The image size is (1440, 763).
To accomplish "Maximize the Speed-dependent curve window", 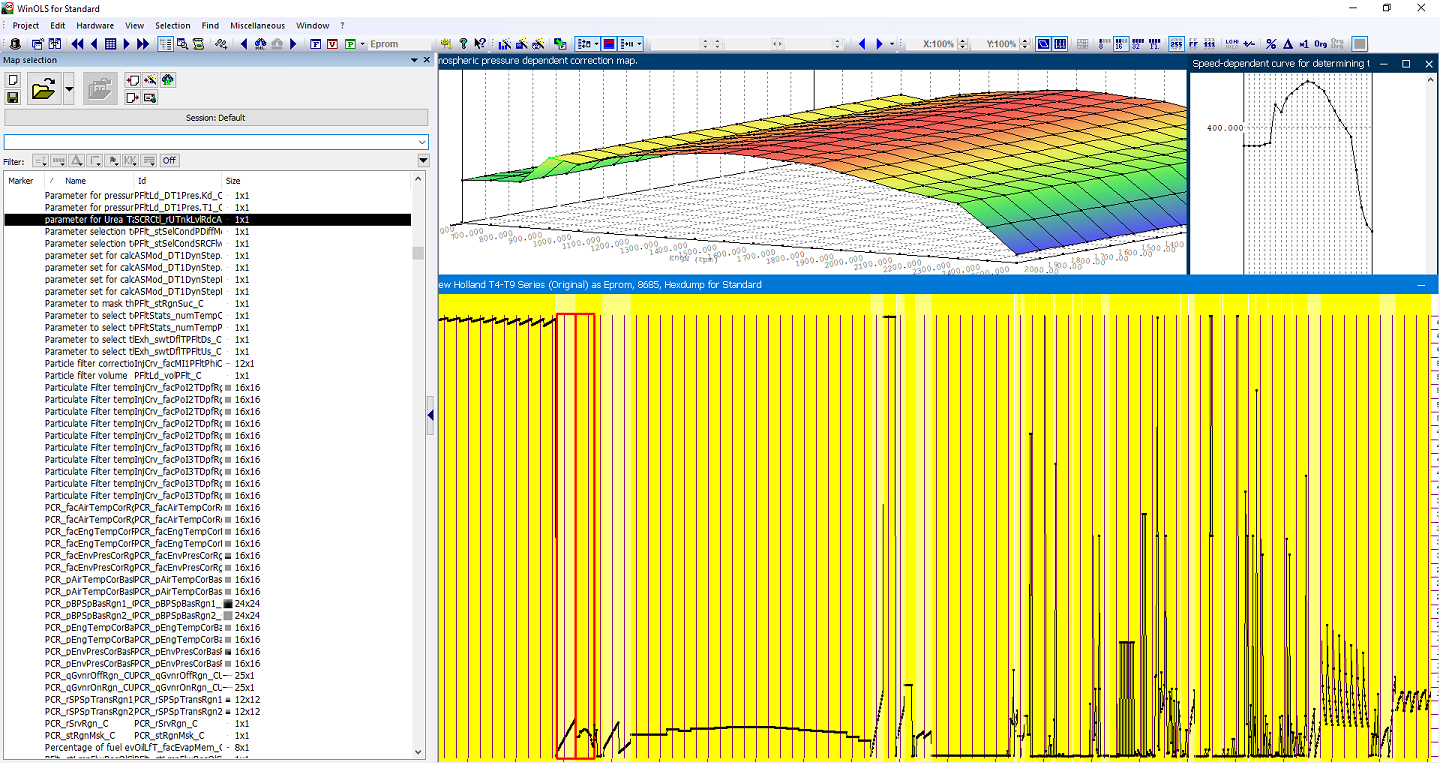I will 1405,63.
